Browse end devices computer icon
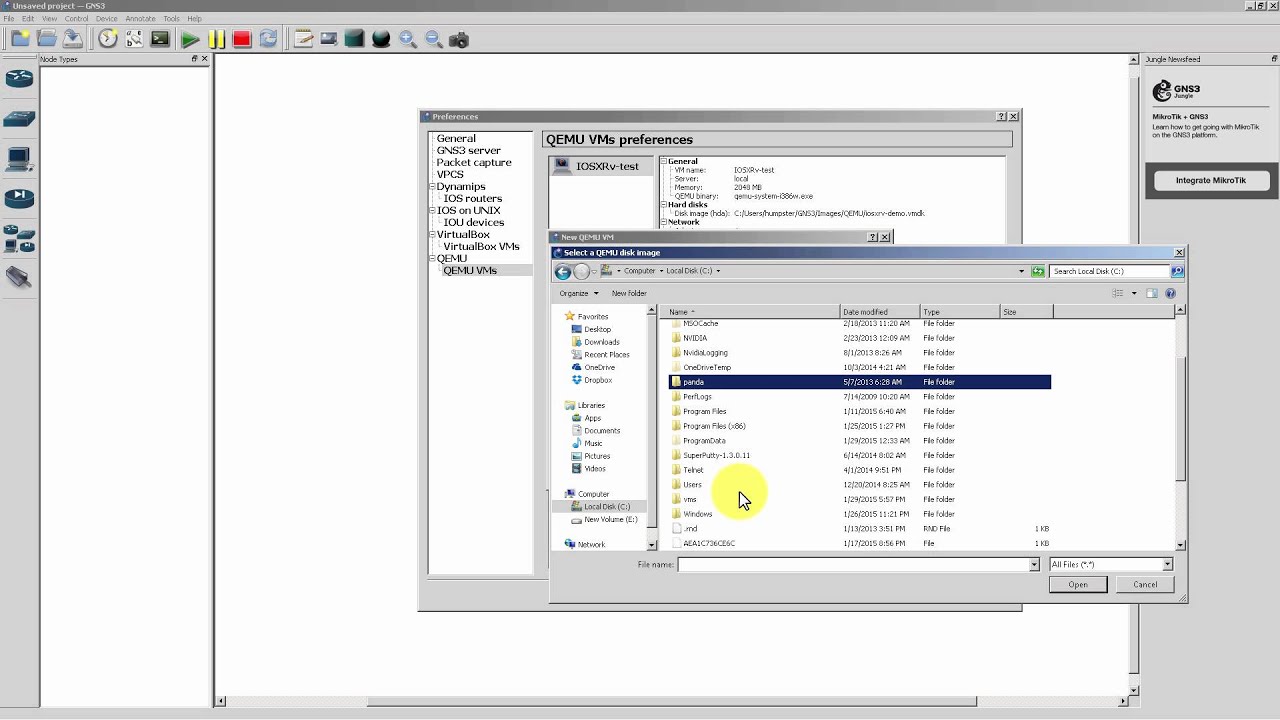Image resolution: width=1280 pixels, height=720 pixels. click(19, 158)
